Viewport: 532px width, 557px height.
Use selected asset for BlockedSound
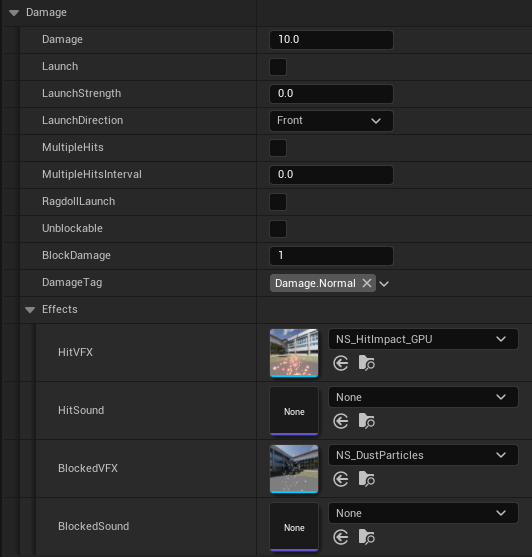point(341,537)
